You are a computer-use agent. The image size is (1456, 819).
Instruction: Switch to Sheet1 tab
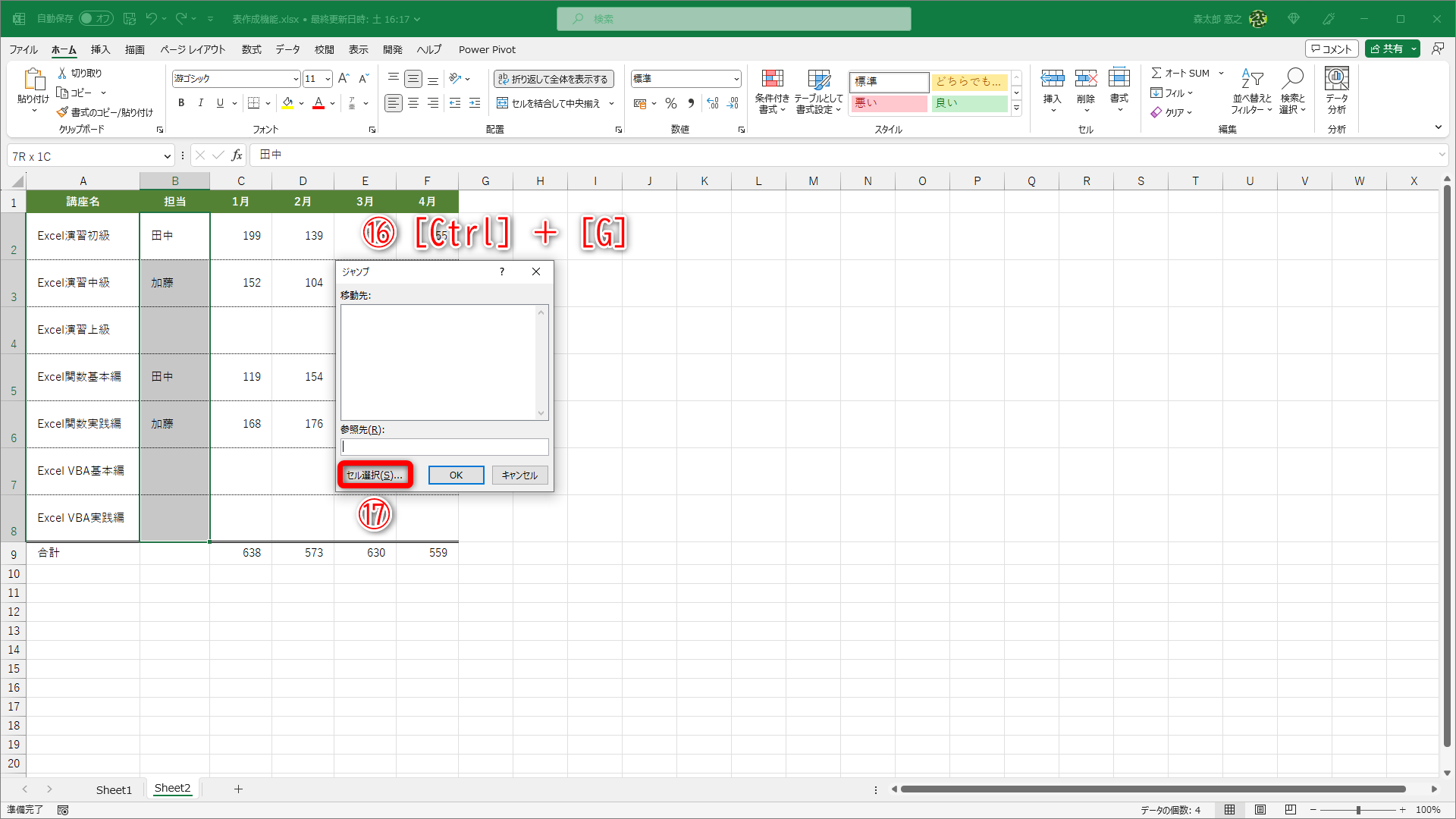pos(114,789)
